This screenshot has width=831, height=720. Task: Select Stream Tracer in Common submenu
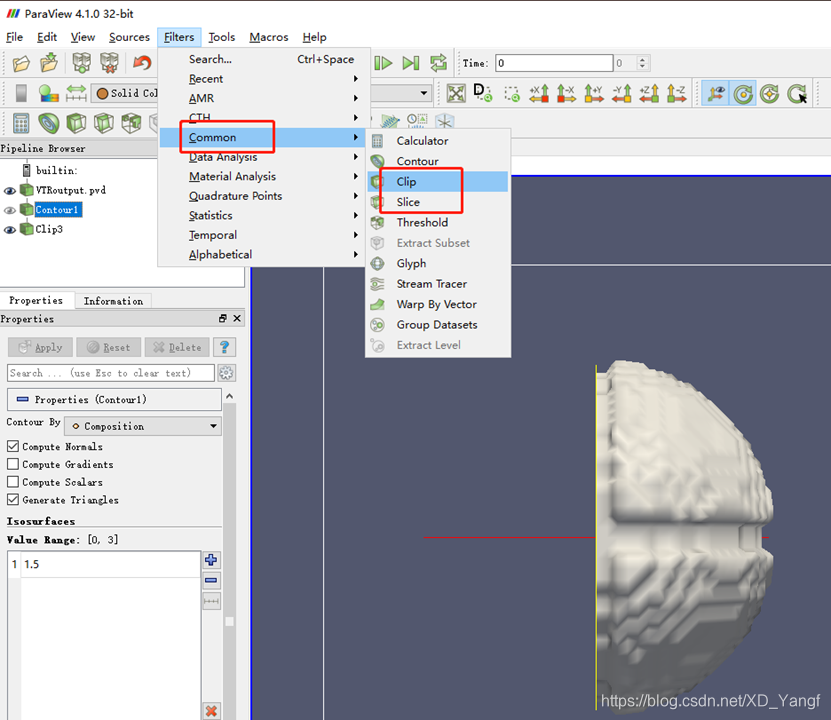[x=438, y=284]
